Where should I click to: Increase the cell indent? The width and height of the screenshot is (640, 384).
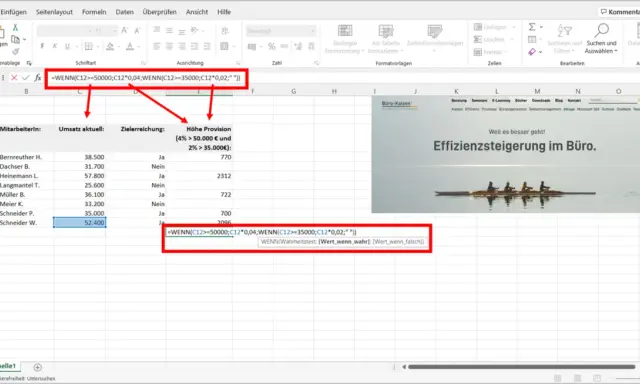(207, 46)
